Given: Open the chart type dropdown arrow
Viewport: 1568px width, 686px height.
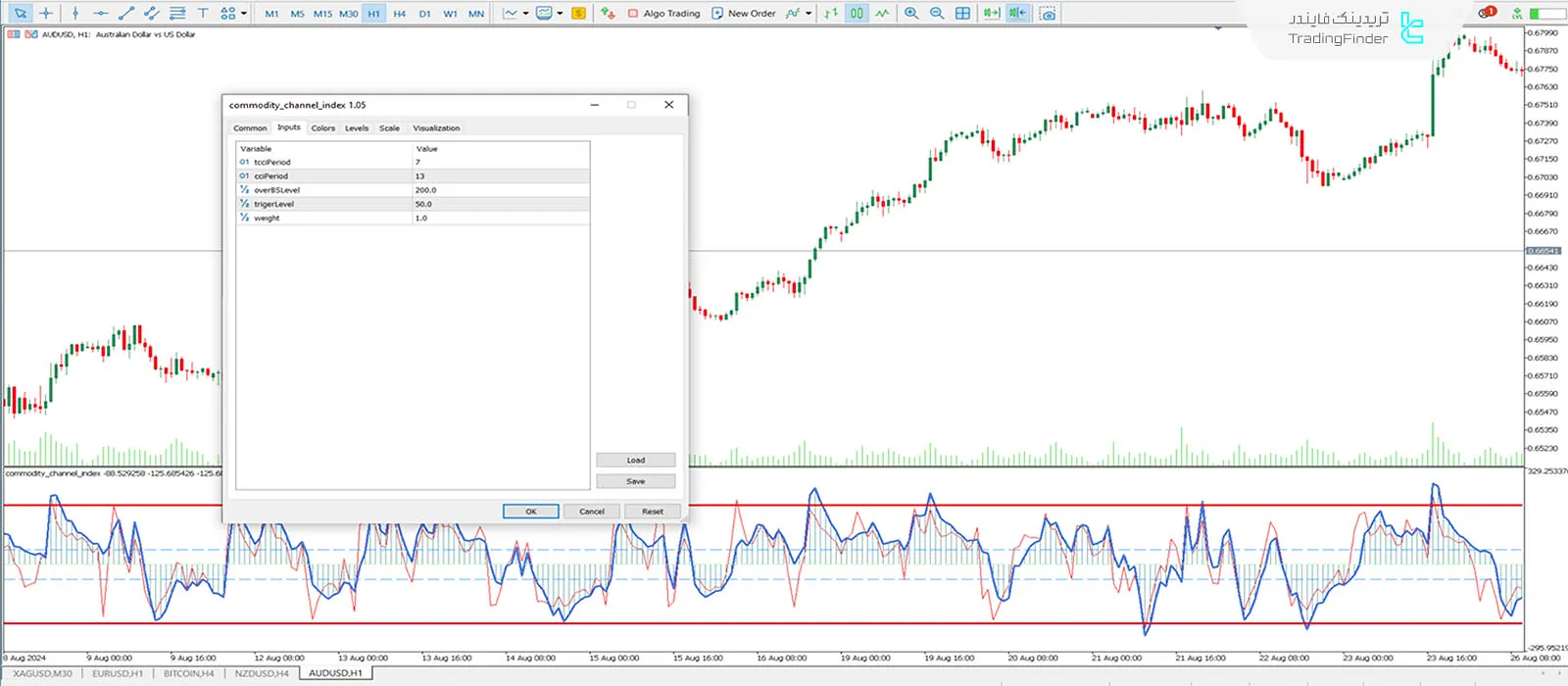Looking at the screenshot, I should coord(526,14).
